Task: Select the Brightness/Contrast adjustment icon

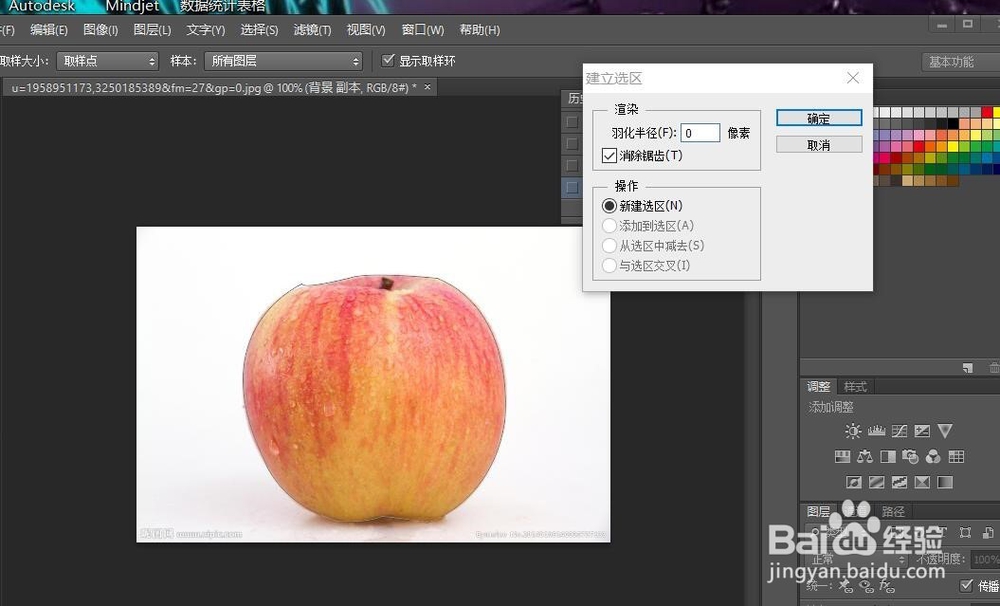Action: tap(854, 430)
